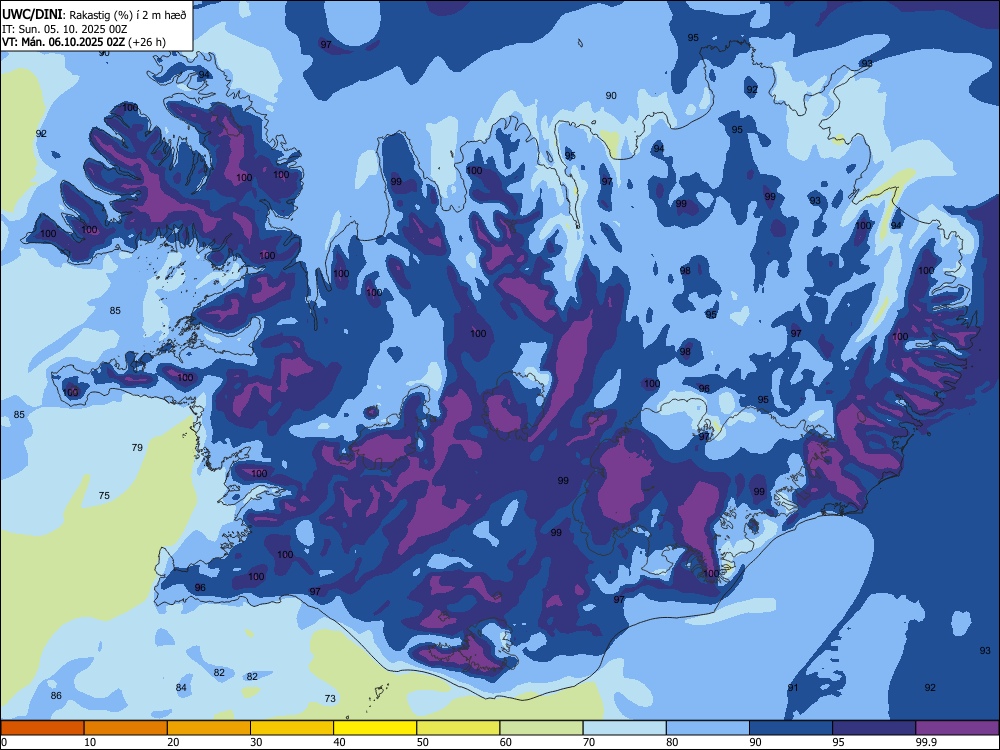
Task: Select the 75 humidity value on the map
Action: click(x=104, y=496)
